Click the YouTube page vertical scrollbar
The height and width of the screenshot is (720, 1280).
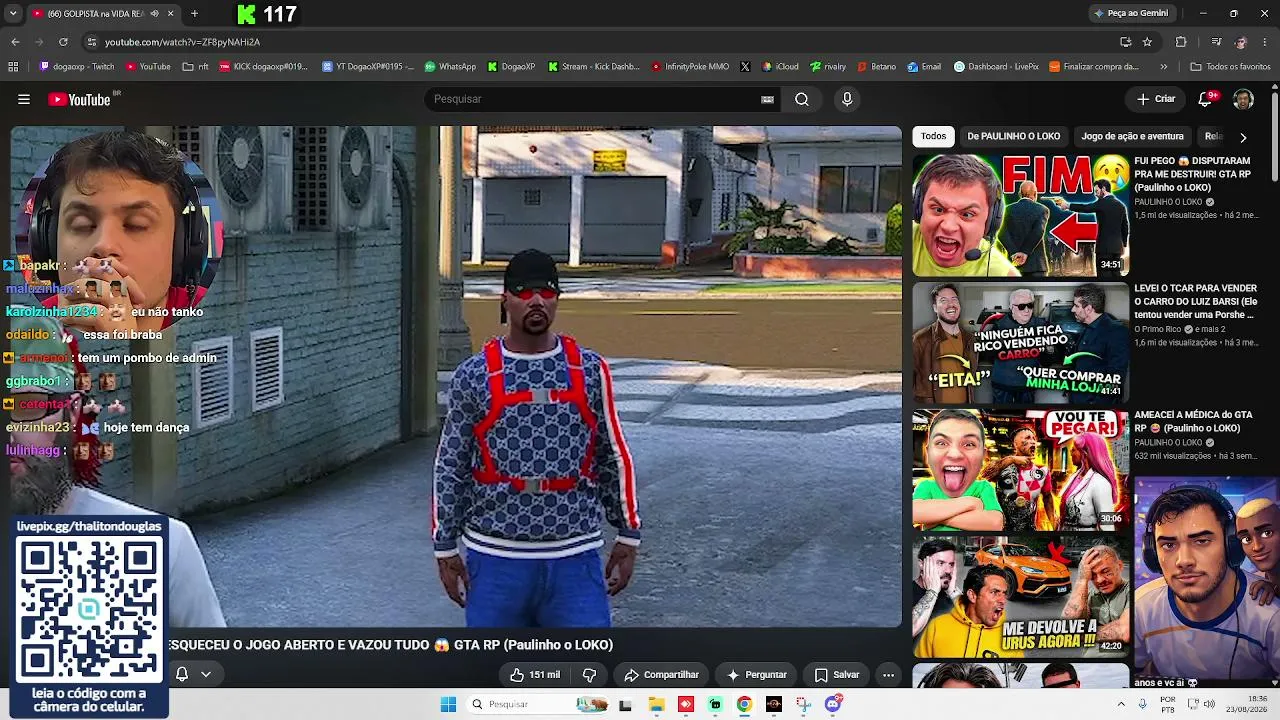[1274, 135]
